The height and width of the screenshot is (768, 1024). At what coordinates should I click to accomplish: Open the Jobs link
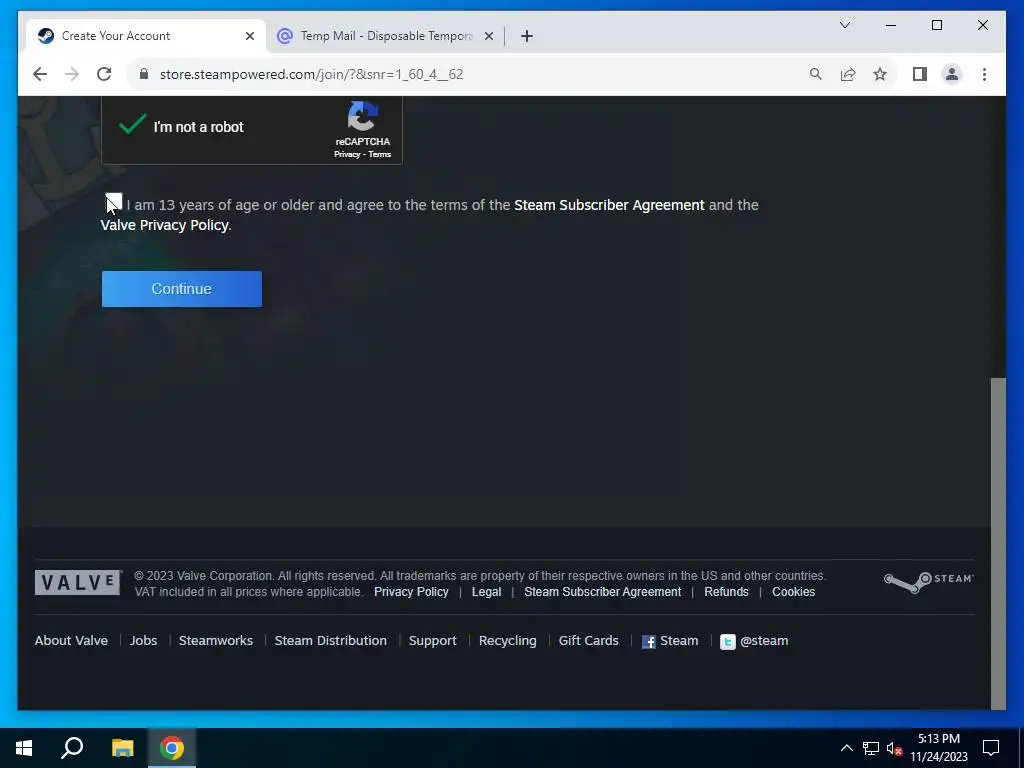click(x=143, y=641)
